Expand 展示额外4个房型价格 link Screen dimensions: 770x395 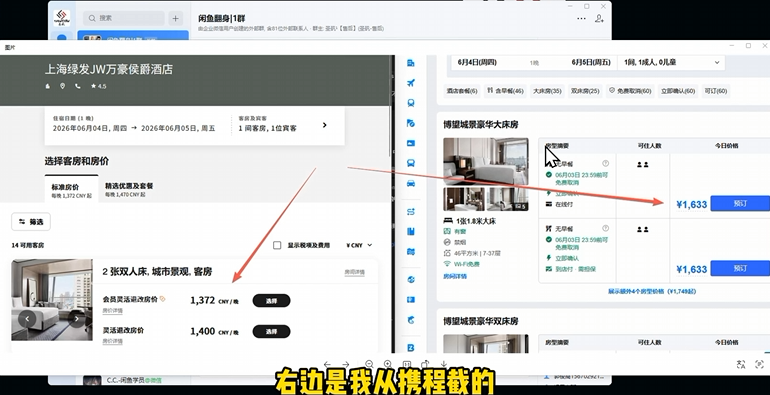point(652,291)
